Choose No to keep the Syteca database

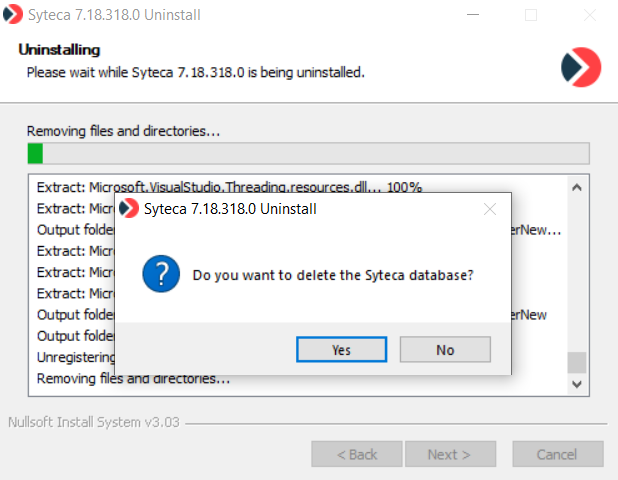point(445,349)
